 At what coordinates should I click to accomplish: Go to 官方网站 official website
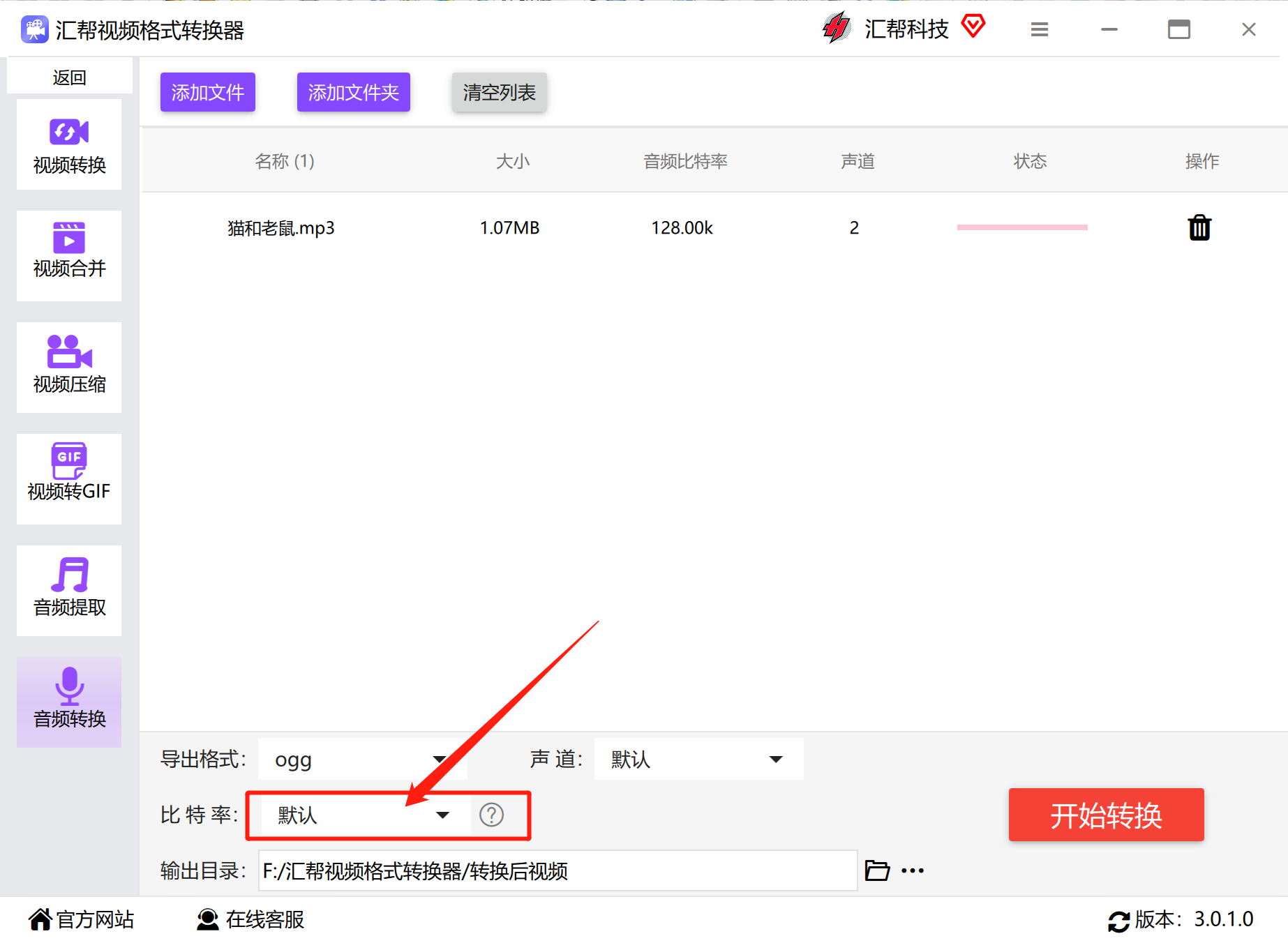click(x=82, y=919)
